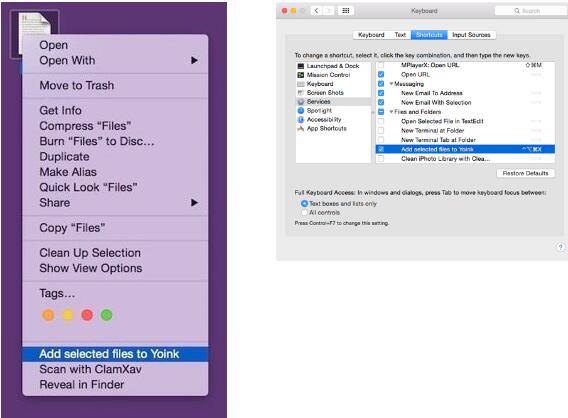Choose Add selected files to Yoink menu item
Image resolution: width=568 pixels, height=418 pixels.
[x=115, y=354]
